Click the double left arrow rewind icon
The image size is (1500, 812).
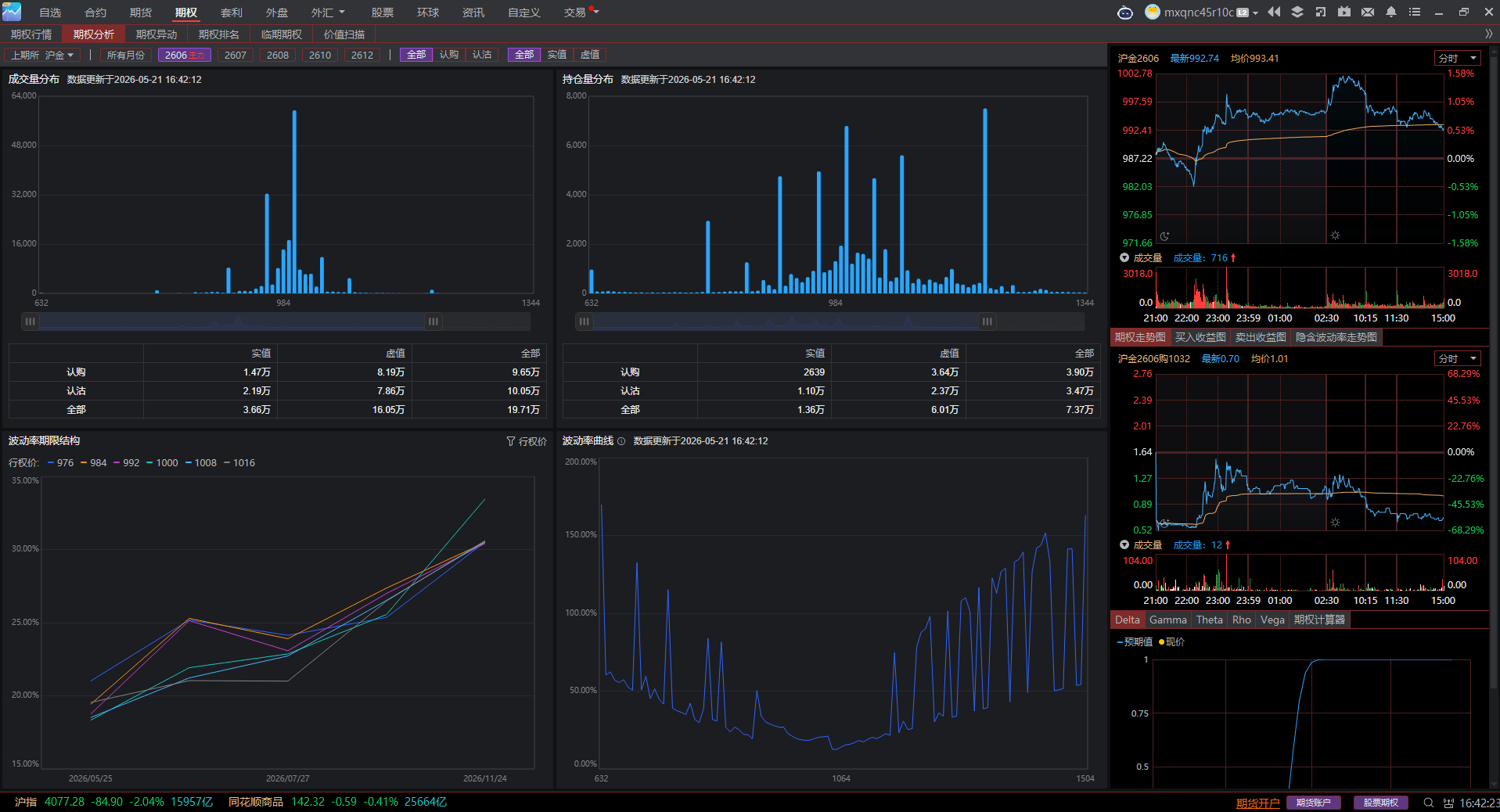click(1274, 12)
